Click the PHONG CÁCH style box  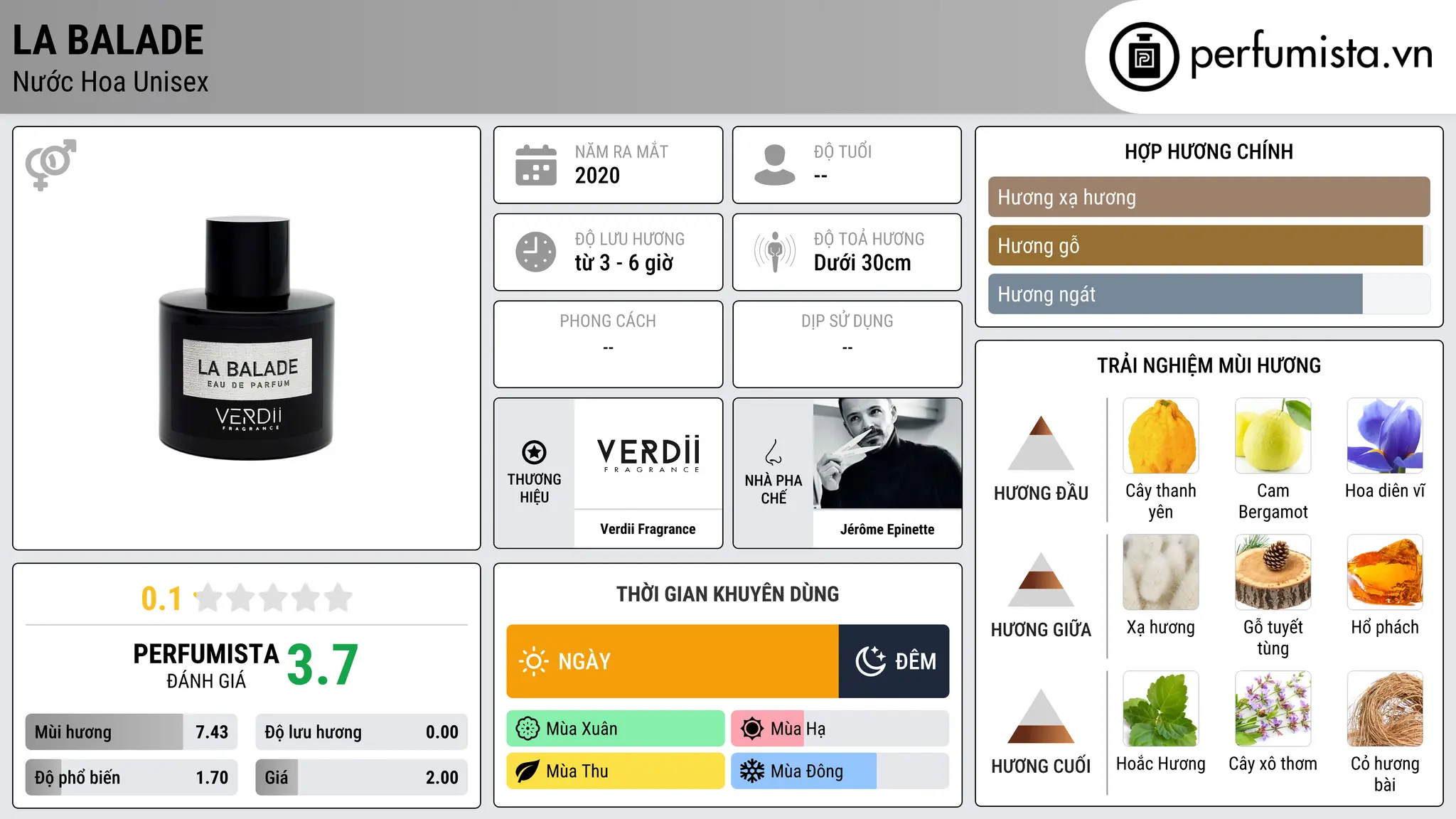pyautogui.click(x=609, y=344)
